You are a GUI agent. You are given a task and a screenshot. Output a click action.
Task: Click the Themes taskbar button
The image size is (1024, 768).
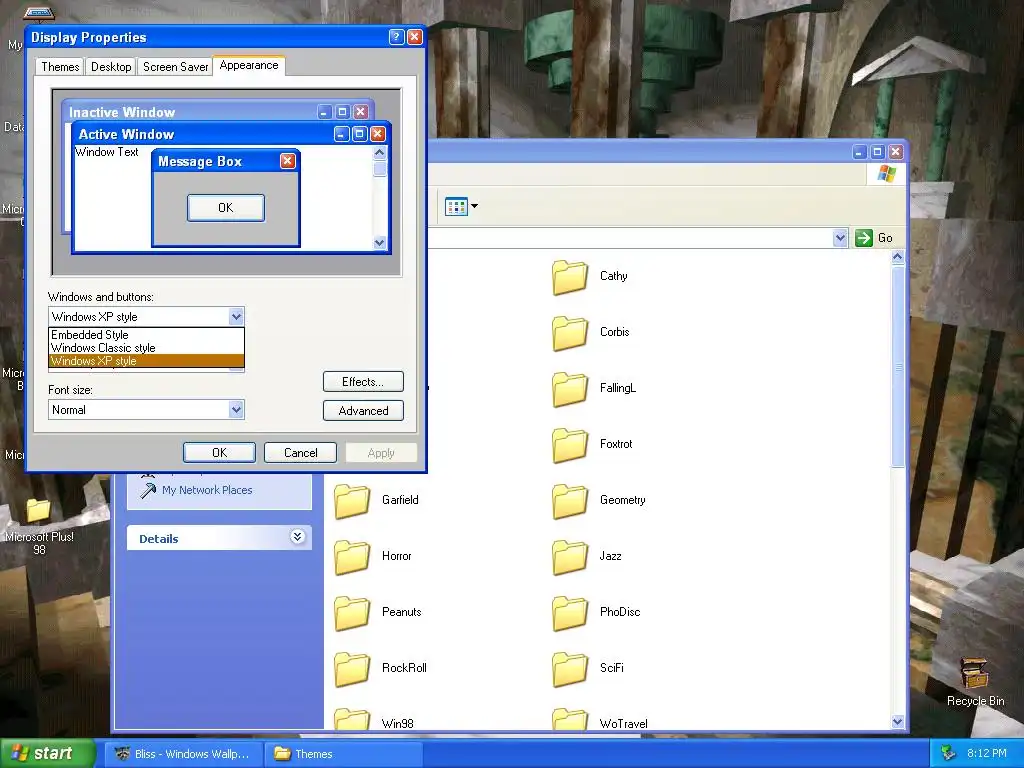point(344,754)
